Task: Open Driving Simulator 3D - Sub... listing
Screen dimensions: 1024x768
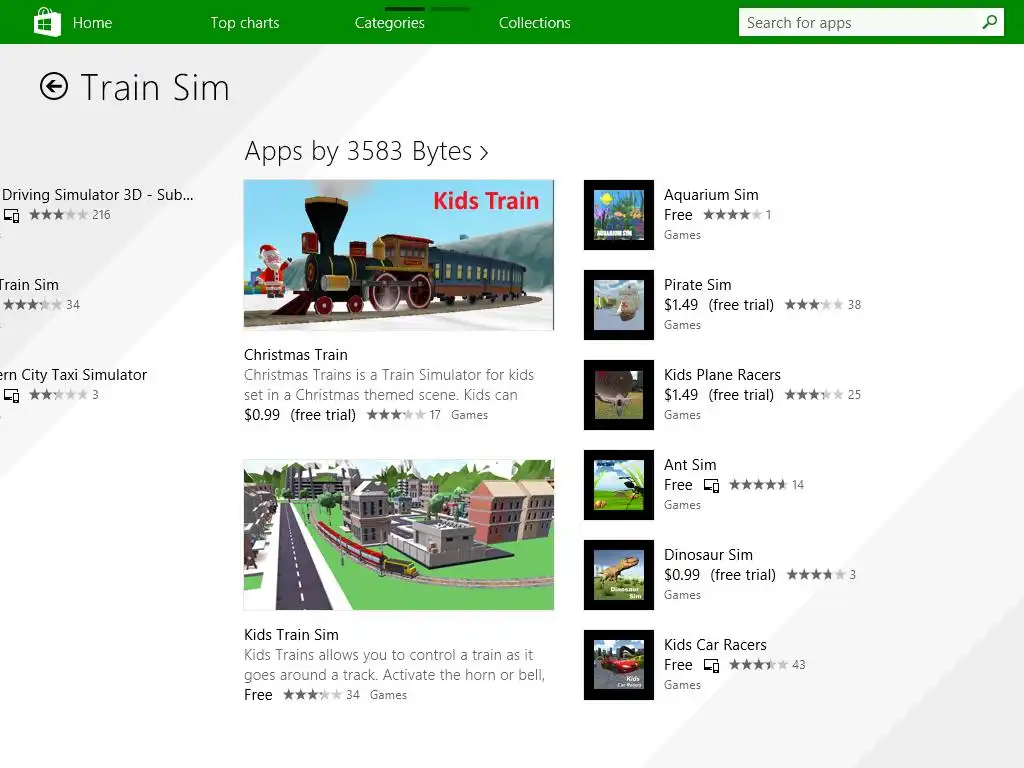Action: point(97,195)
